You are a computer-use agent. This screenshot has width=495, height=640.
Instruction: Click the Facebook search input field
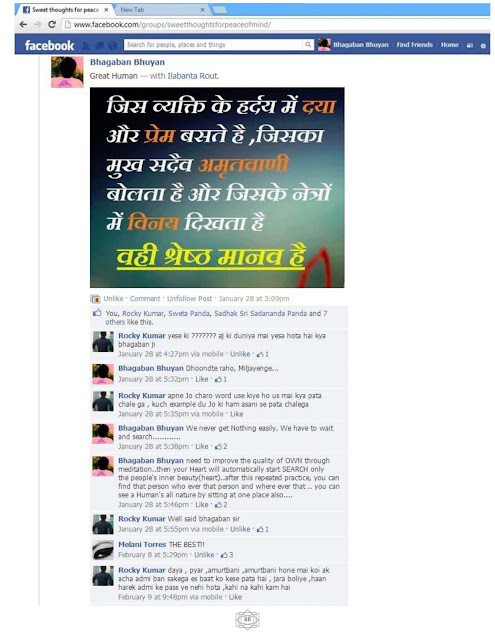point(214,44)
